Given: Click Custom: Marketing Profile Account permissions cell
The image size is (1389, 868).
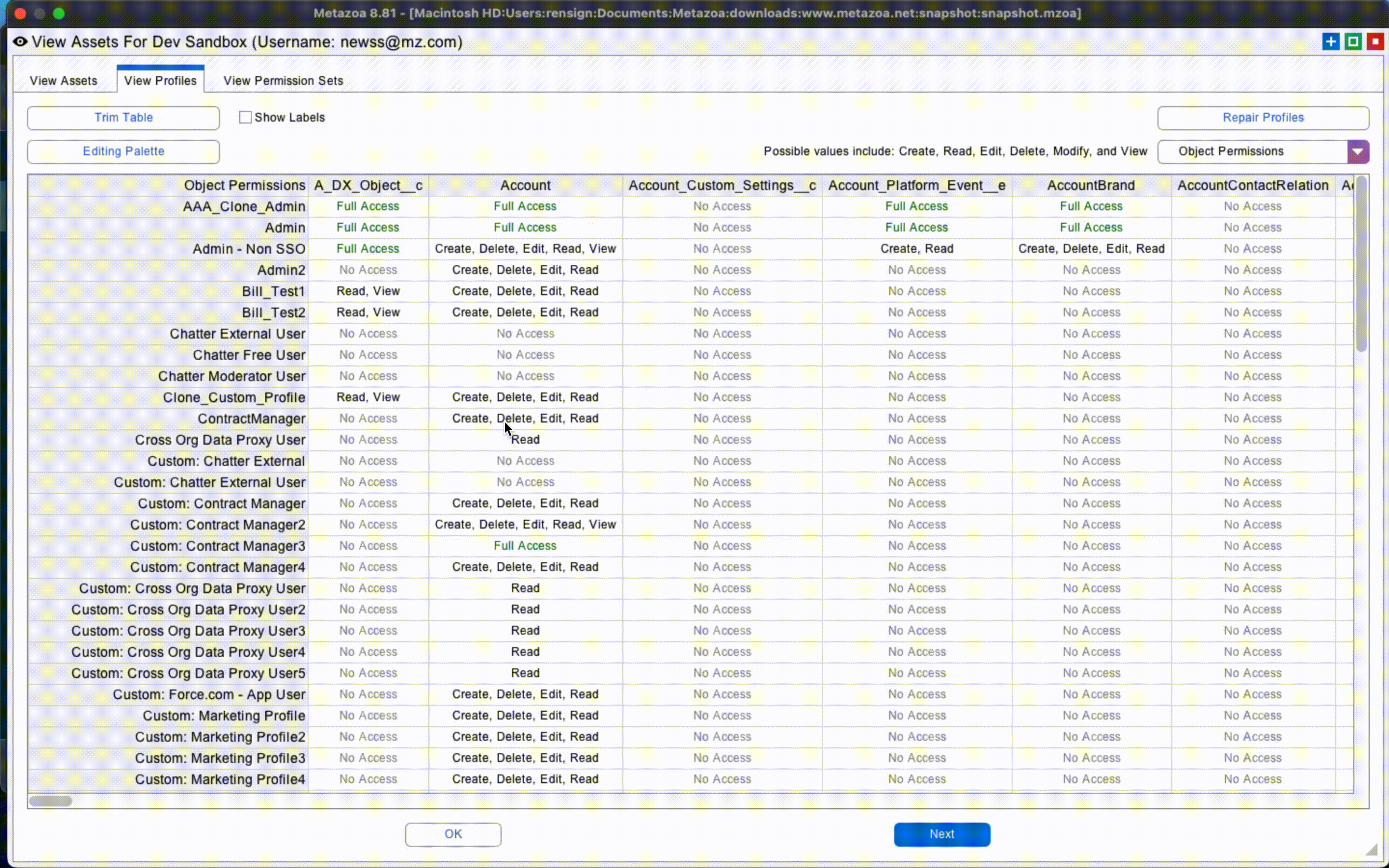Looking at the screenshot, I should [525, 716].
